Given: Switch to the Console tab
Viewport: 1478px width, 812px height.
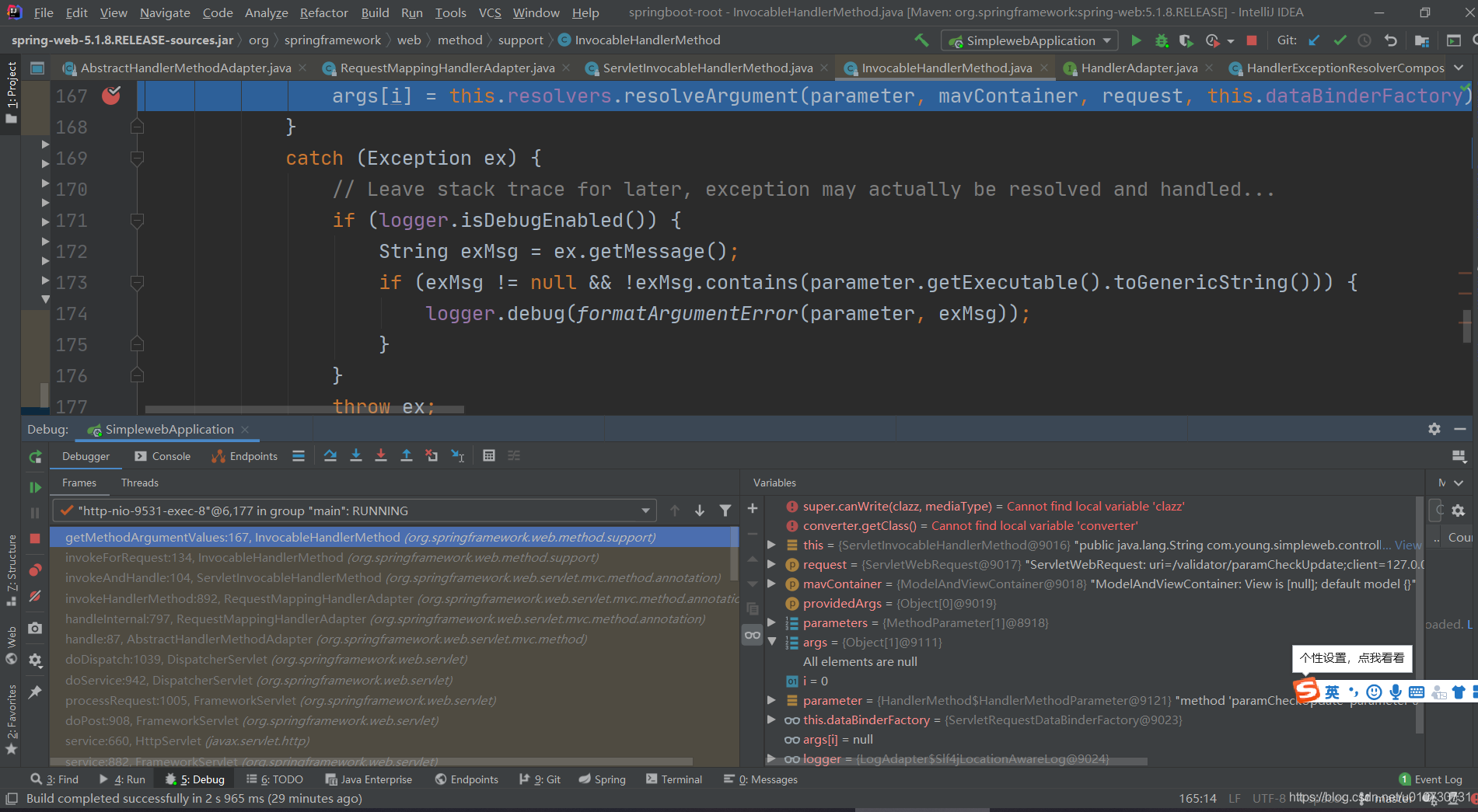Looking at the screenshot, I should (162, 456).
